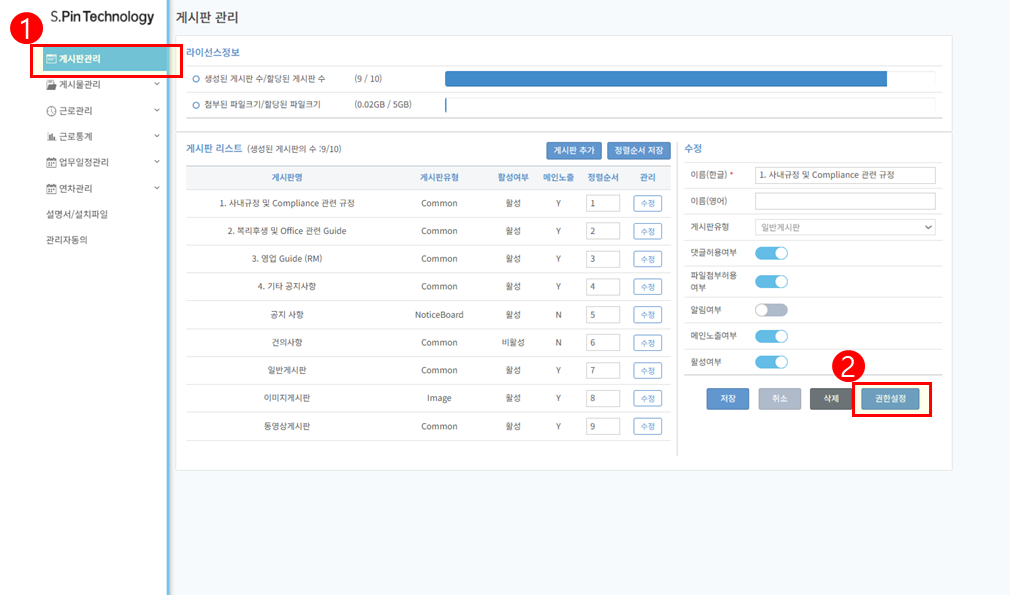Enable the 알림여부 switch
1010x595 pixels.
tap(771, 310)
